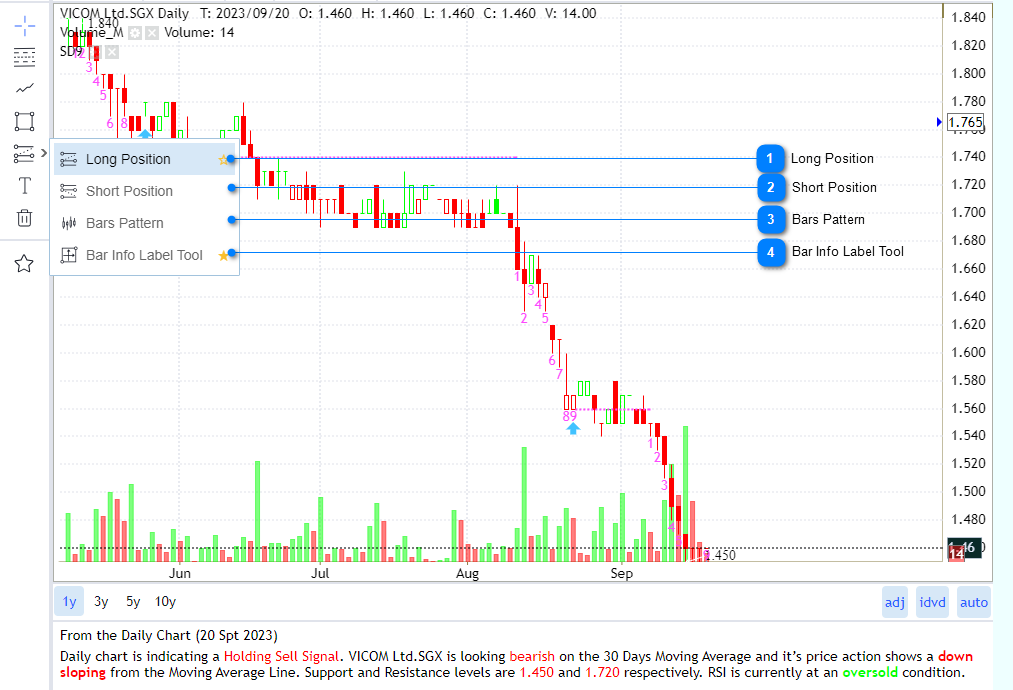Screen dimensions: 1013x690
Task: Select the horizontal lines drawing tool
Action: (x=25, y=58)
